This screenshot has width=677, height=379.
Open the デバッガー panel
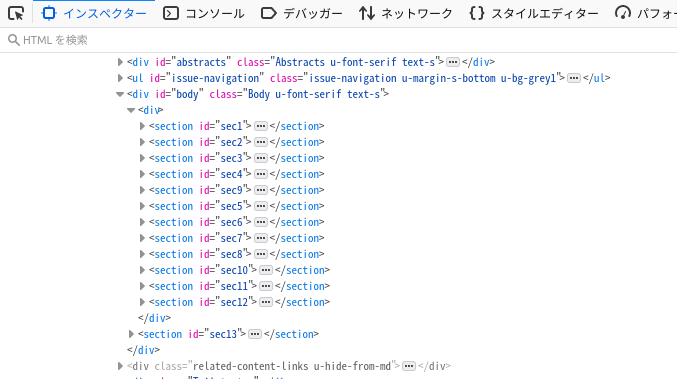click(x=301, y=13)
